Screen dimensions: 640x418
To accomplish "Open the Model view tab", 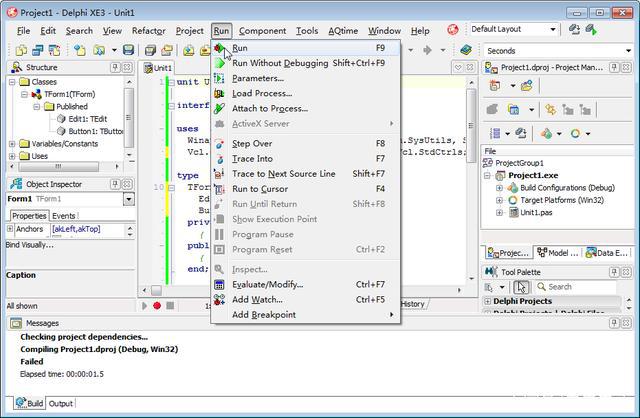I will pyautogui.click(x=558, y=253).
